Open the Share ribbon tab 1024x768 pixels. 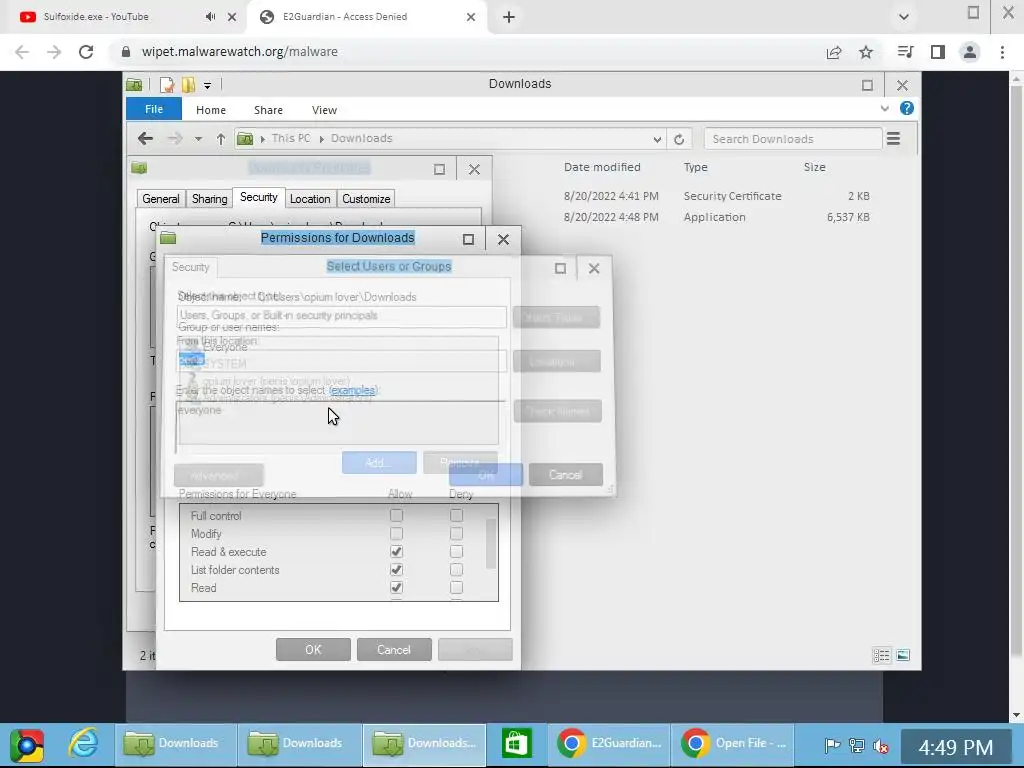[x=268, y=110]
